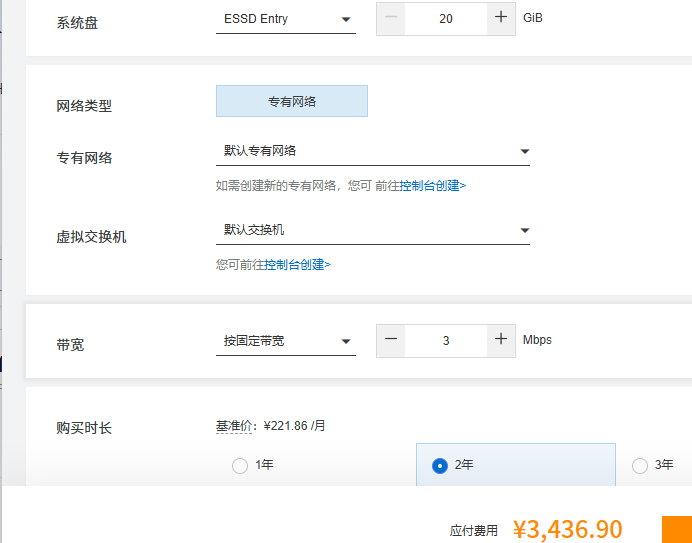Decrease bandwidth with the minus button
The width and height of the screenshot is (692, 543).
tap(391, 340)
